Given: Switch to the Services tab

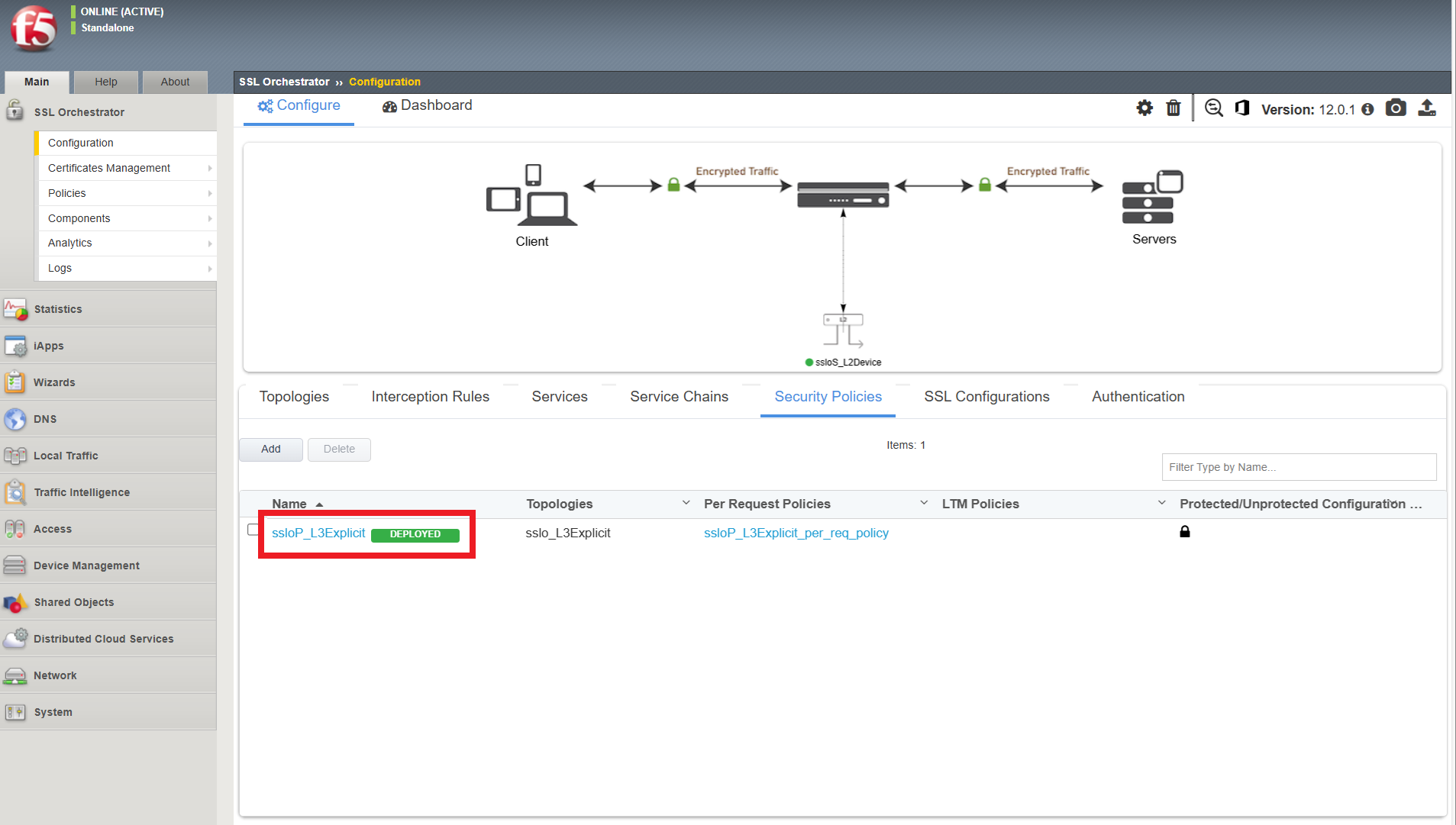Looking at the screenshot, I should click(x=560, y=397).
